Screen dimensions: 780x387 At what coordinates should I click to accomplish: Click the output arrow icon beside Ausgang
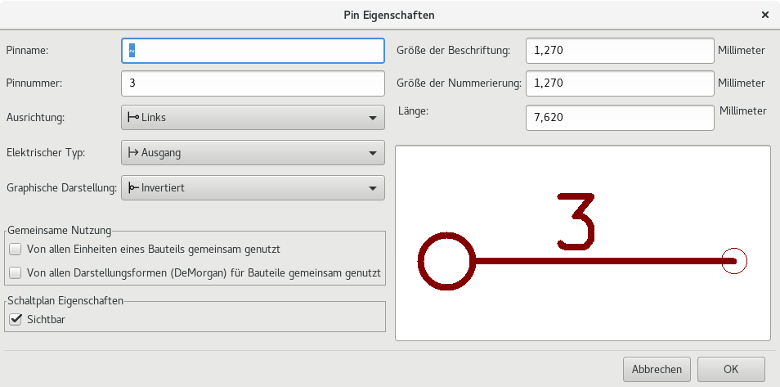coord(133,153)
